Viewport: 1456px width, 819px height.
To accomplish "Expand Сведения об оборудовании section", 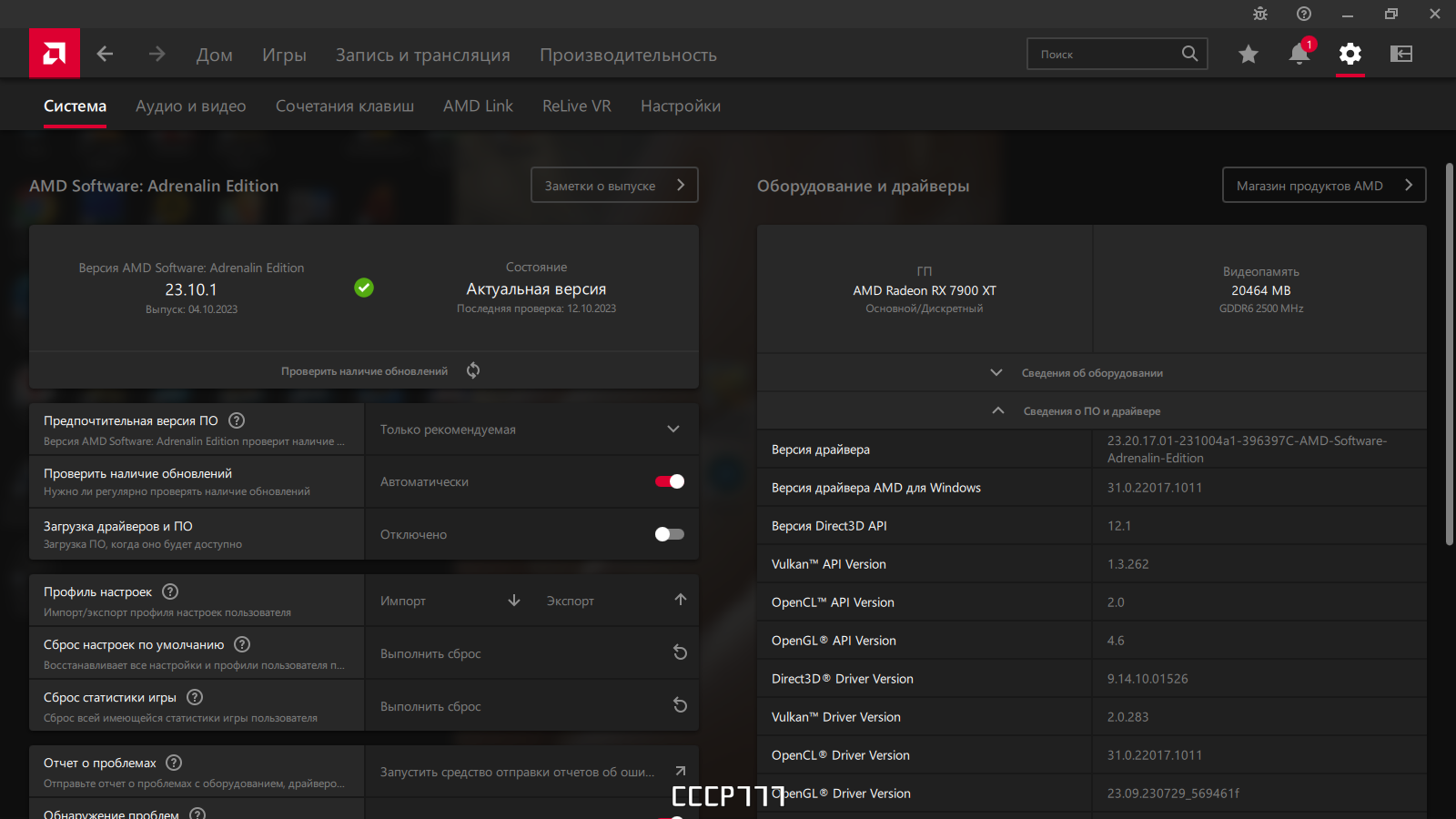I will pyautogui.click(x=1092, y=372).
